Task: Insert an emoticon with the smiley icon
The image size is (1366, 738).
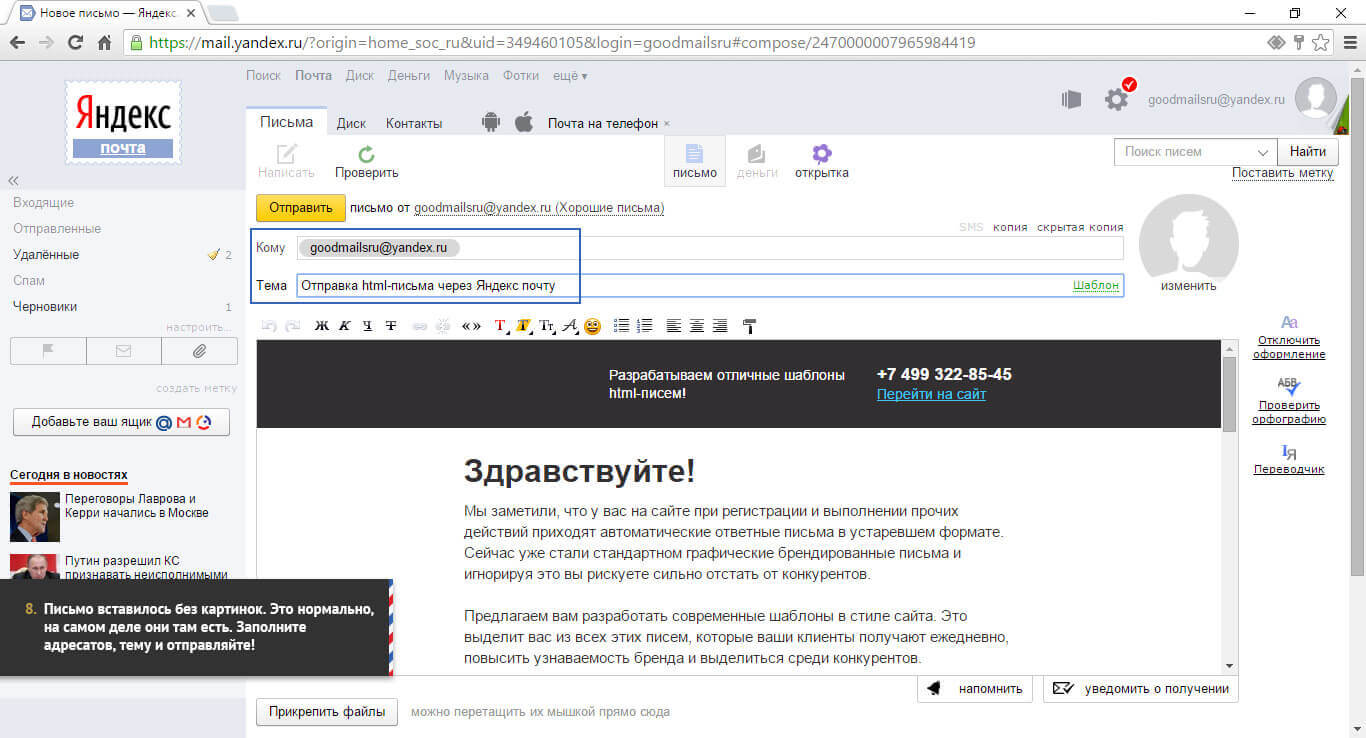Action: [592, 326]
